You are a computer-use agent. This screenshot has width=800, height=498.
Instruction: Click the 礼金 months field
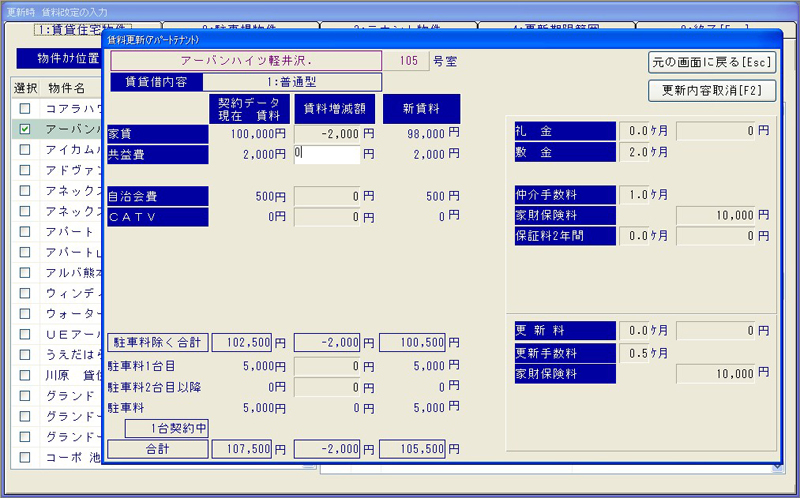click(x=634, y=131)
